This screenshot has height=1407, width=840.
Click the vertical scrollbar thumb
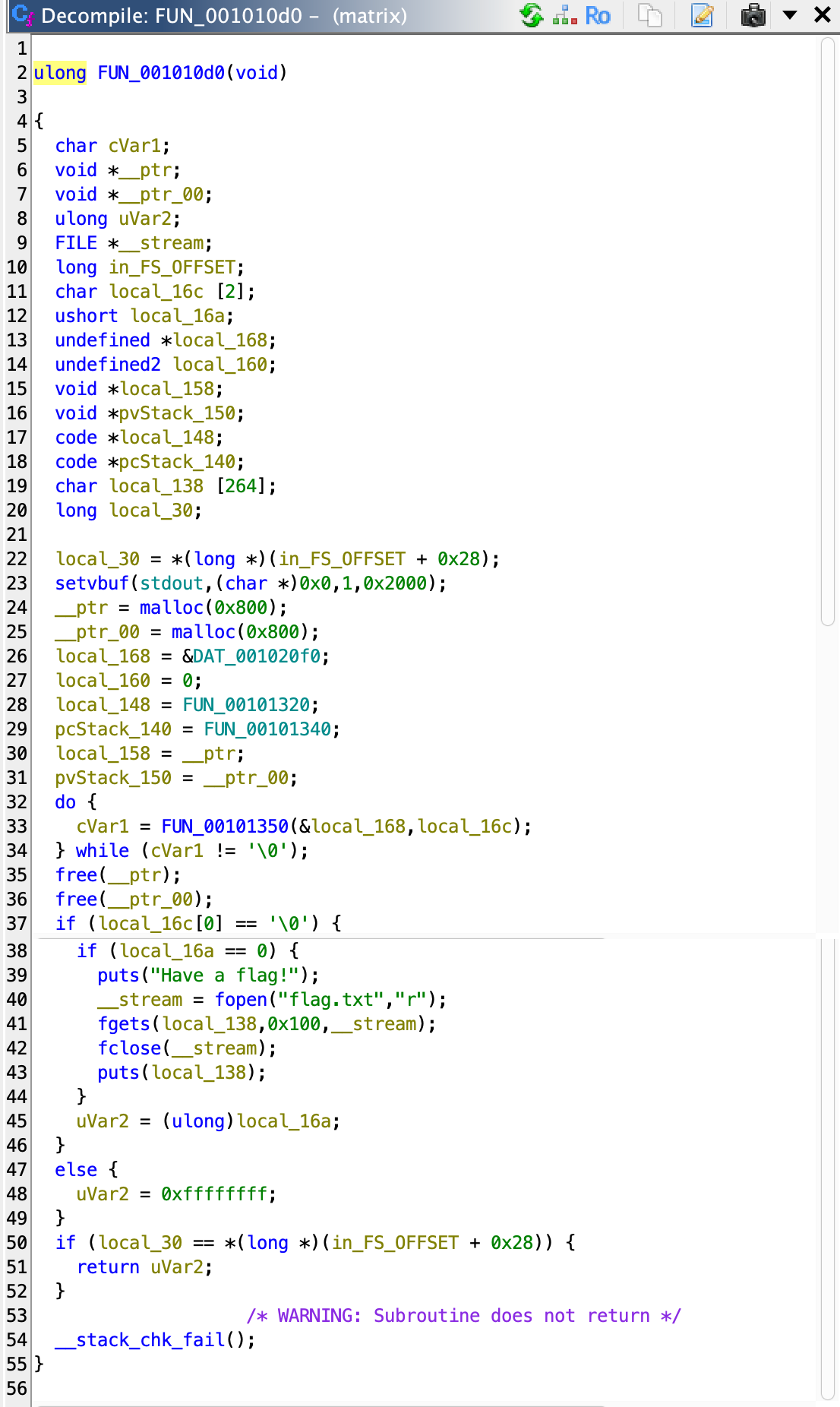[827, 332]
